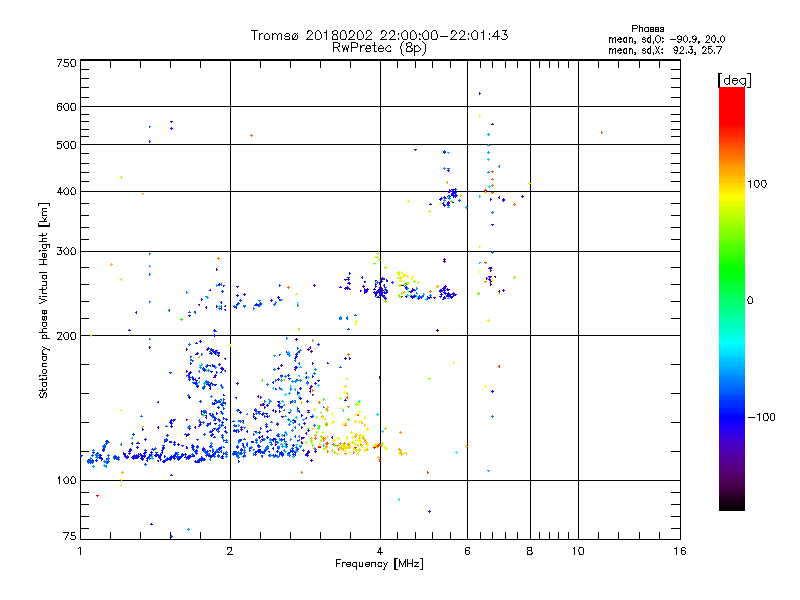Click the y-axis tick label '300'
The width and height of the screenshot is (800, 600).
click(x=67, y=251)
